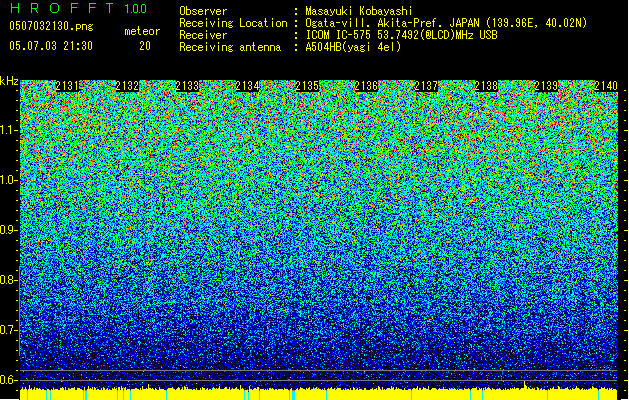Select the 2139 time label

point(546,86)
